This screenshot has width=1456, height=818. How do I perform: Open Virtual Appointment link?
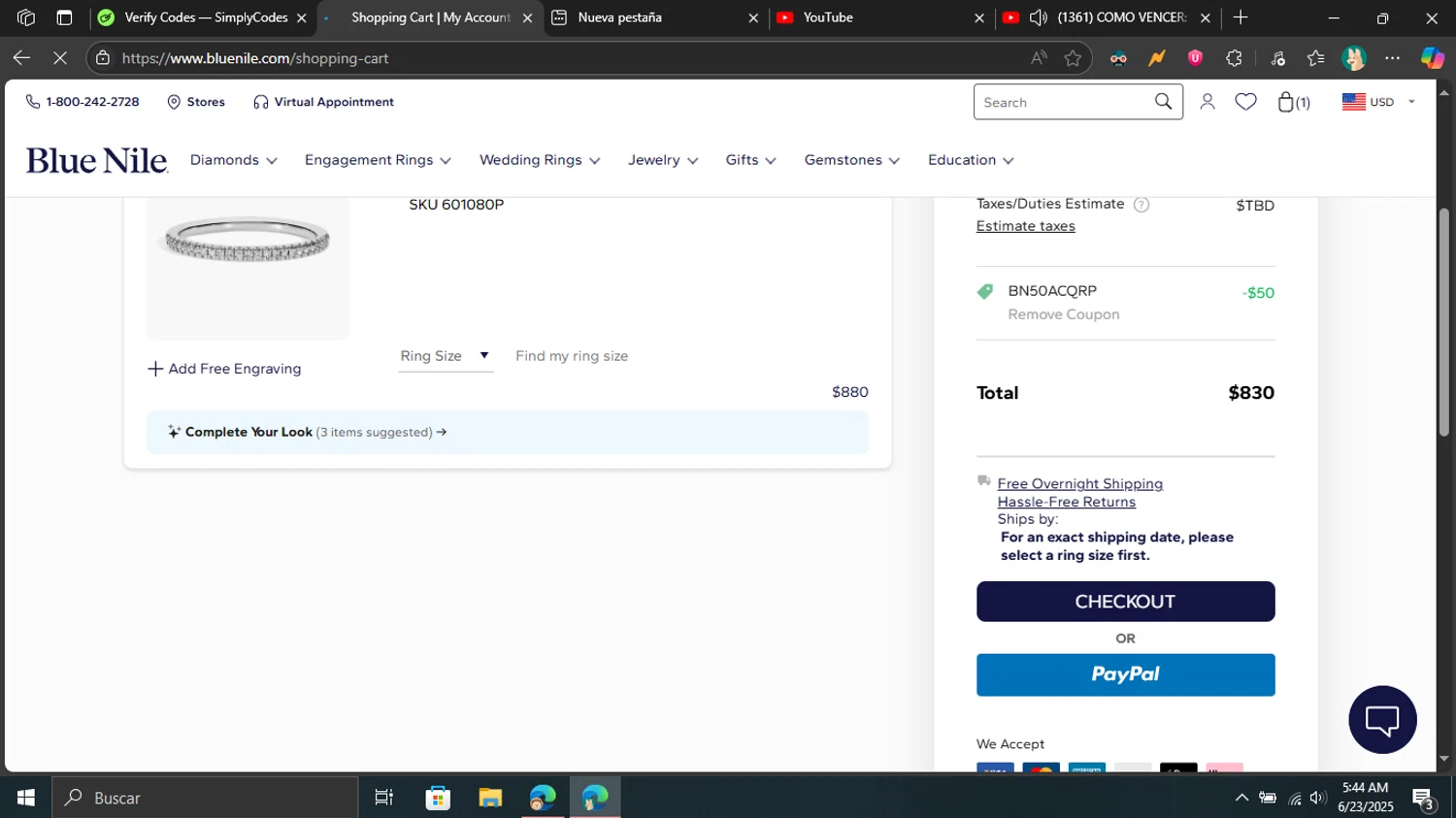pos(323,102)
